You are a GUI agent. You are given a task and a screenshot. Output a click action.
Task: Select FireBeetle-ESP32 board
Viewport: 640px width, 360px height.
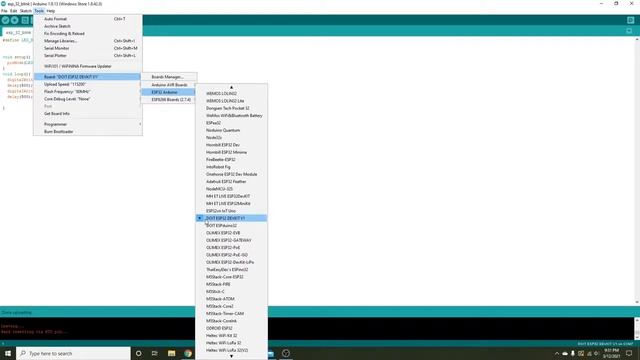231,160
